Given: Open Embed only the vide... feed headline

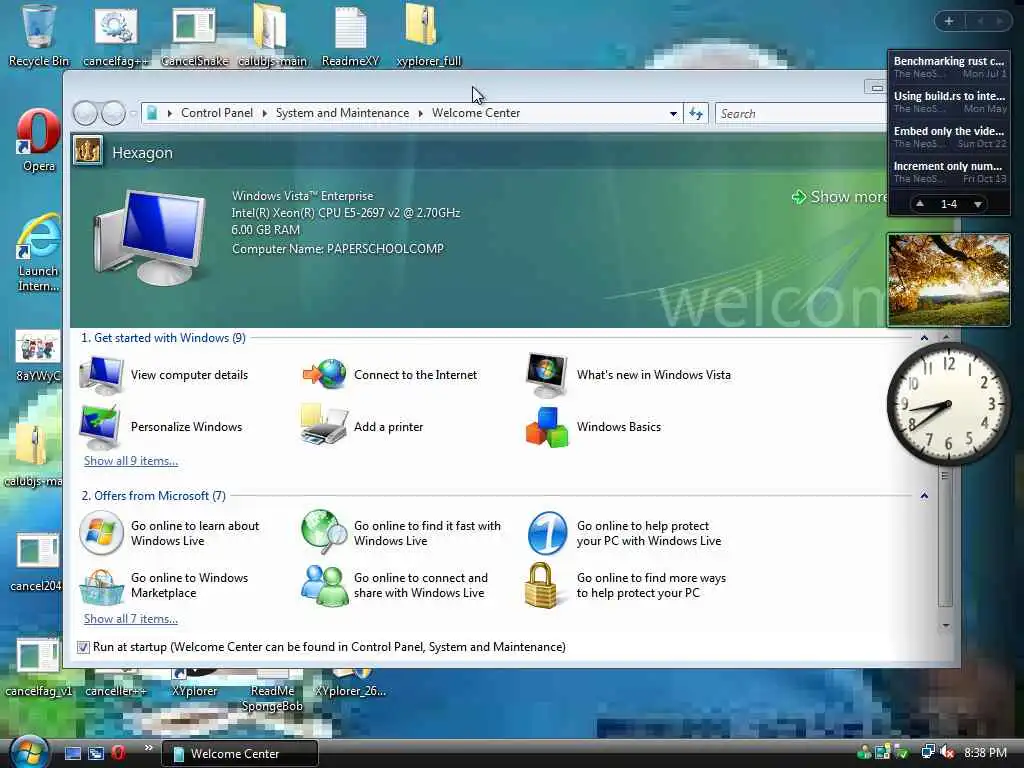Looking at the screenshot, I should 949,137.
